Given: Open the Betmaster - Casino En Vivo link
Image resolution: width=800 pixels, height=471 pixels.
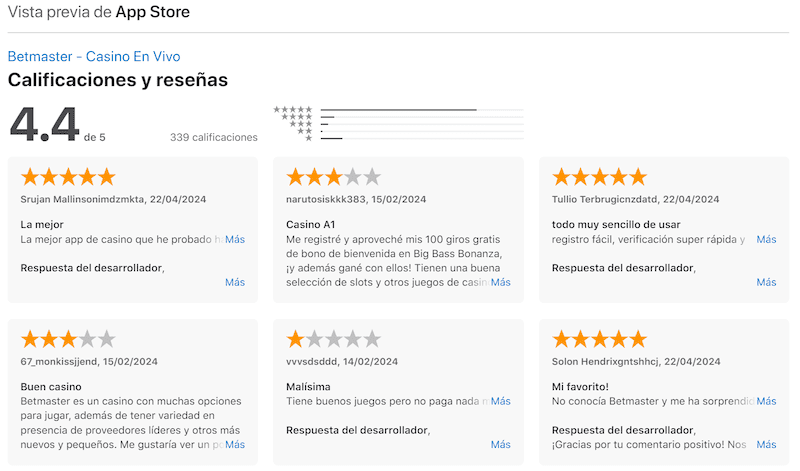Looking at the screenshot, I should coord(94,57).
